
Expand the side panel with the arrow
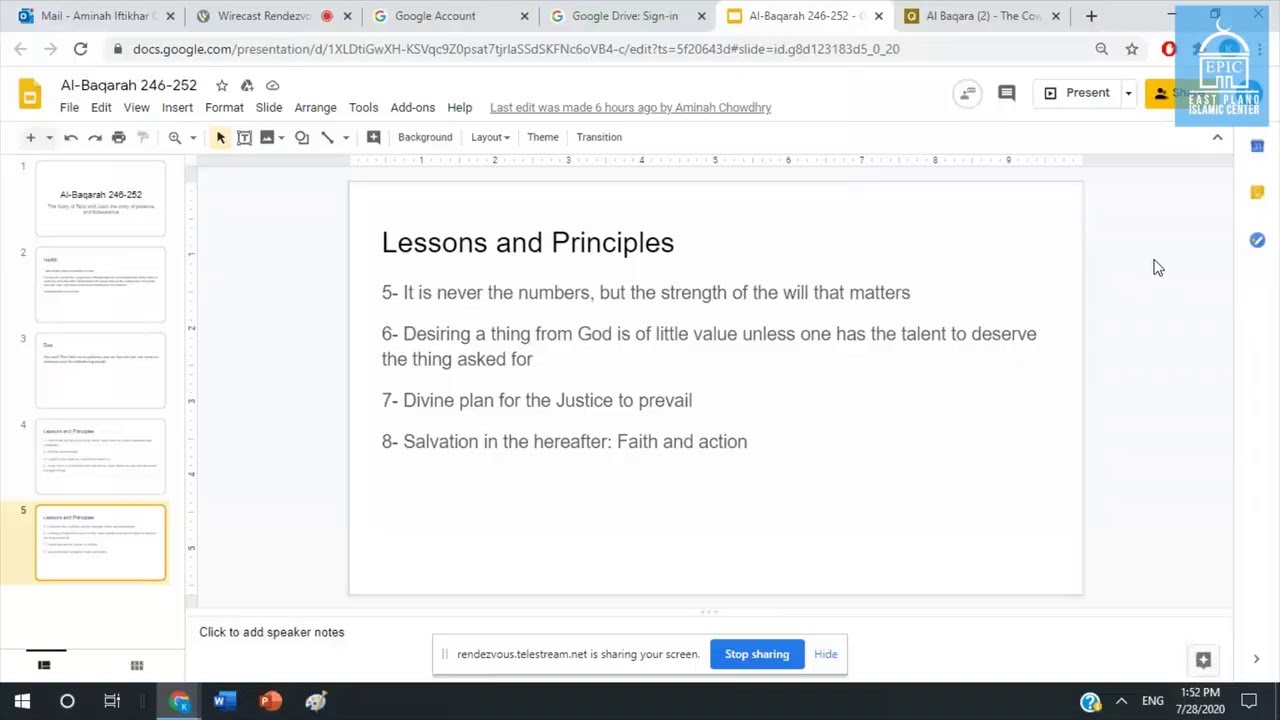pyautogui.click(x=1257, y=659)
